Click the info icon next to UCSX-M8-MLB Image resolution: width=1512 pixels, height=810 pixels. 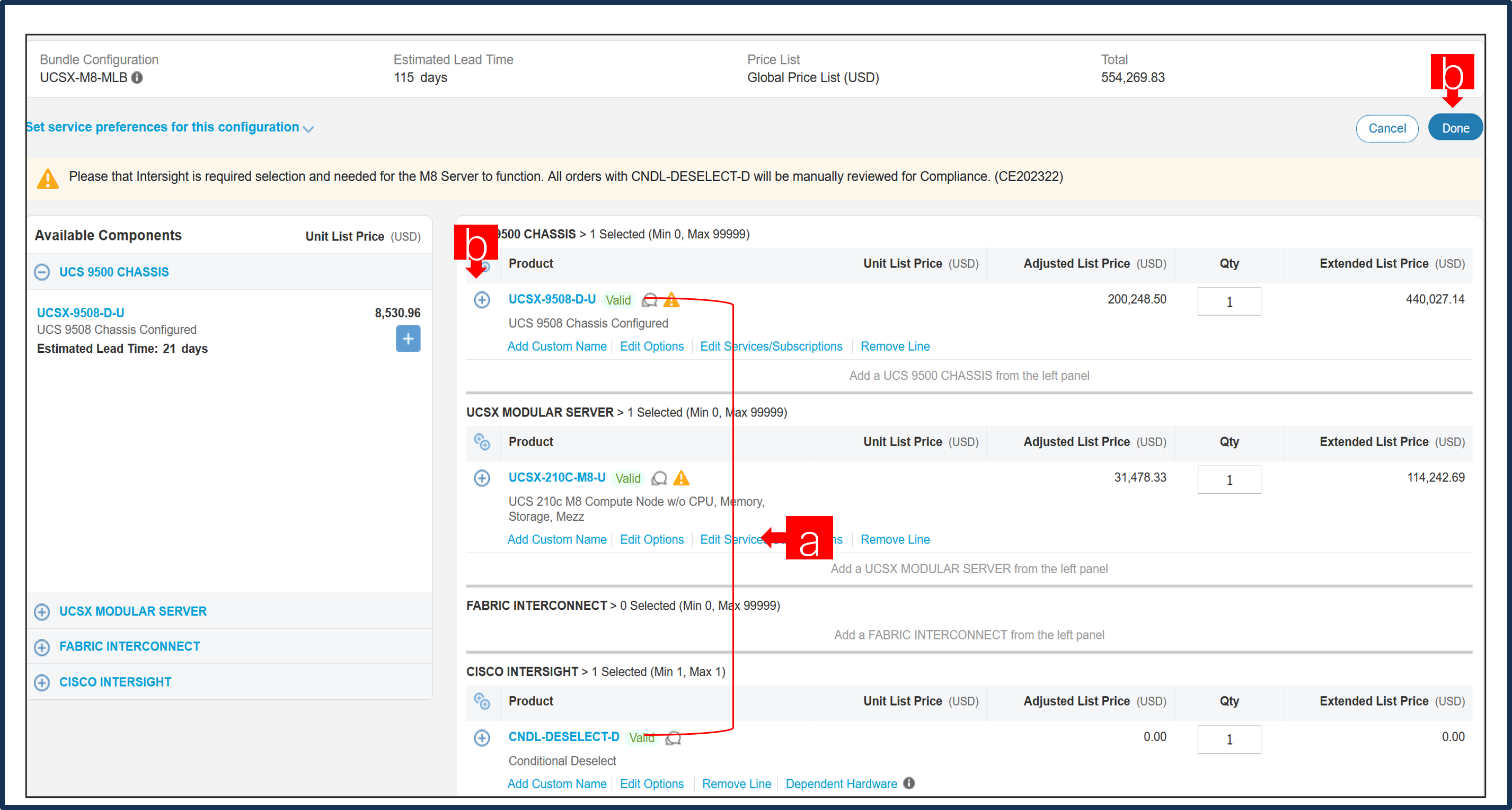tap(137, 77)
